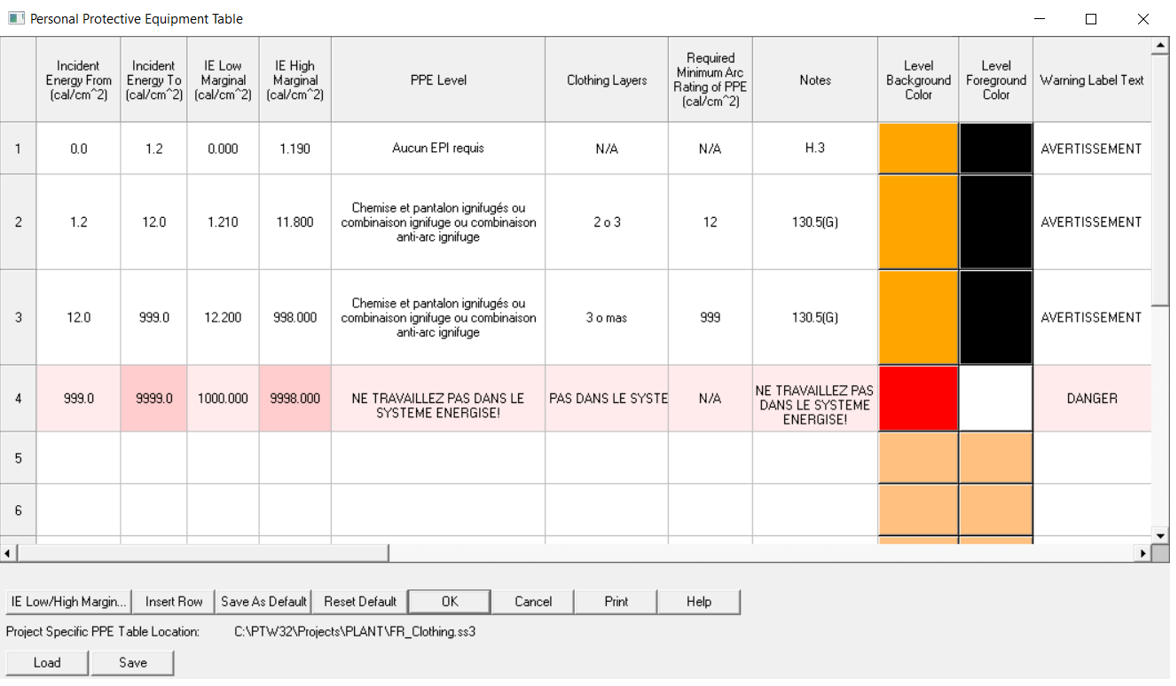This screenshot has width=1176, height=686.
Task: Load a project PPE table file
Action: (47, 663)
